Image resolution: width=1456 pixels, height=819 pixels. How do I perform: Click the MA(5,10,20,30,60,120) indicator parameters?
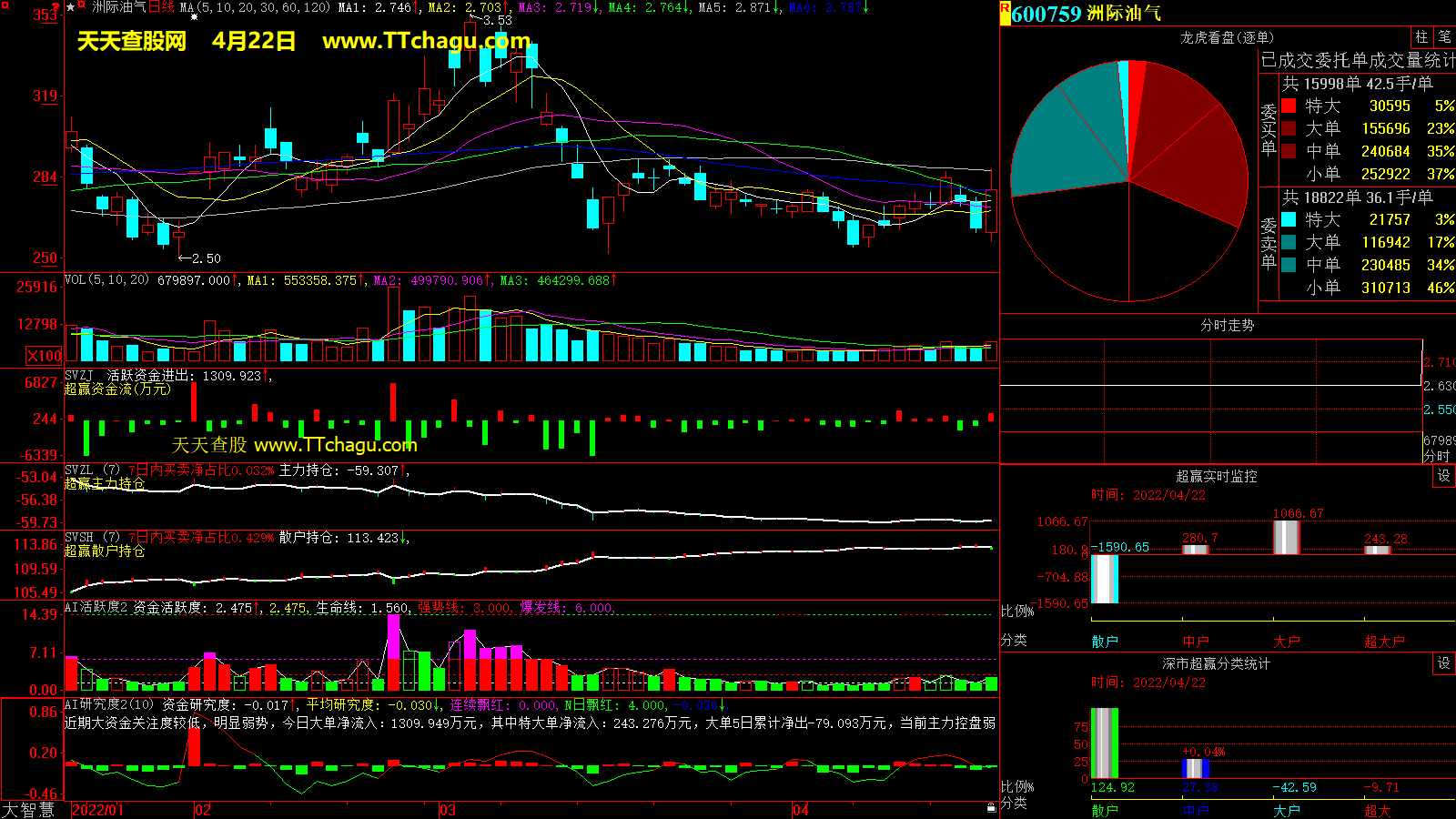255,7
